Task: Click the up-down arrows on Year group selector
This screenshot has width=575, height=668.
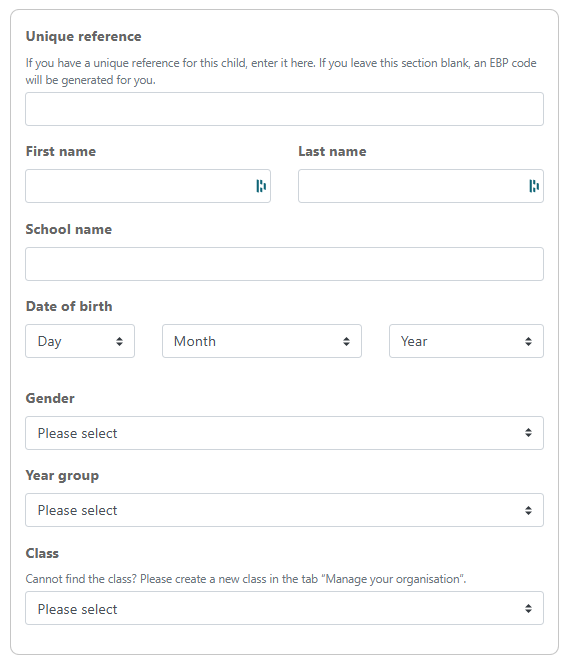Action: point(528,510)
